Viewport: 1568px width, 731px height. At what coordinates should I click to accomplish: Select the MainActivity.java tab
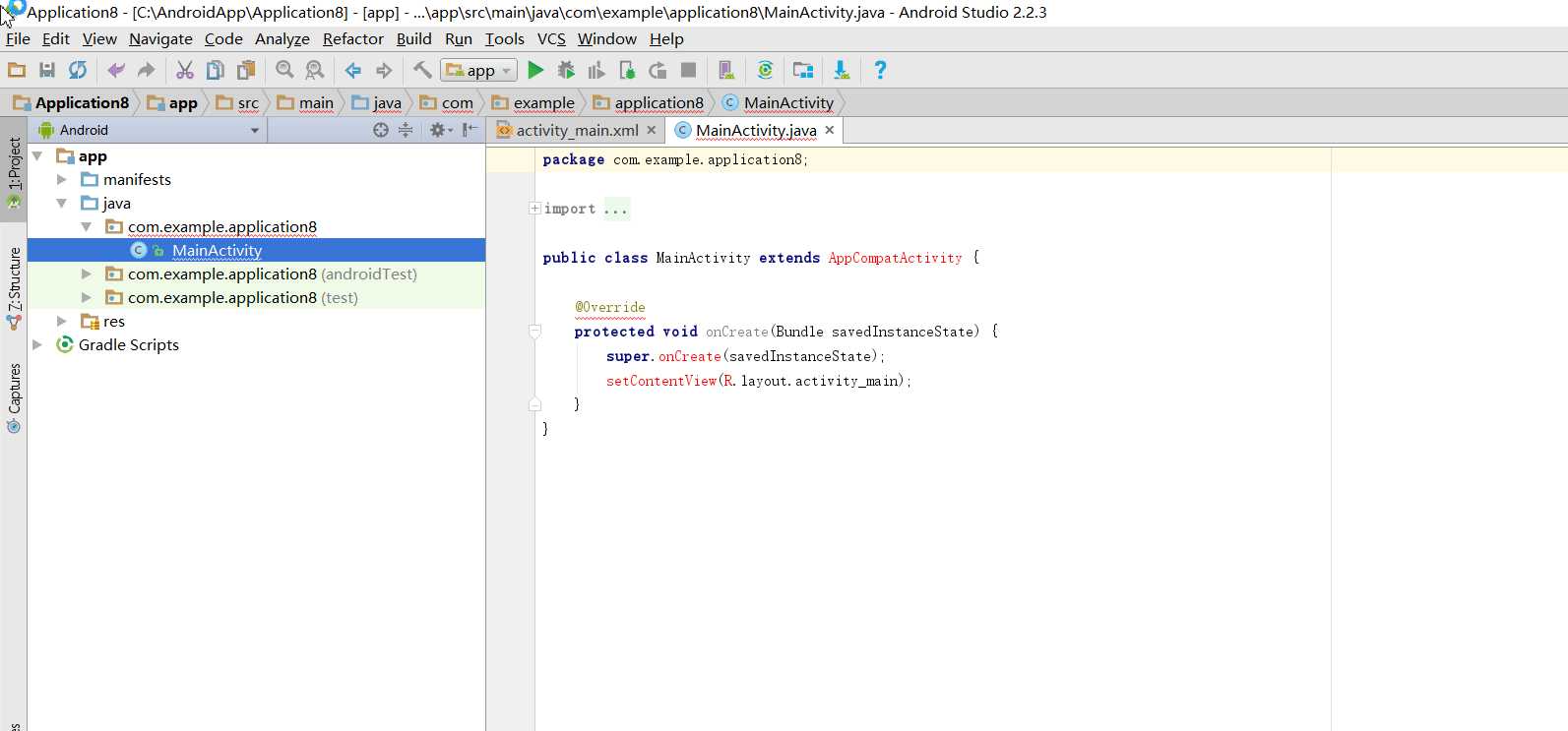click(756, 130)
